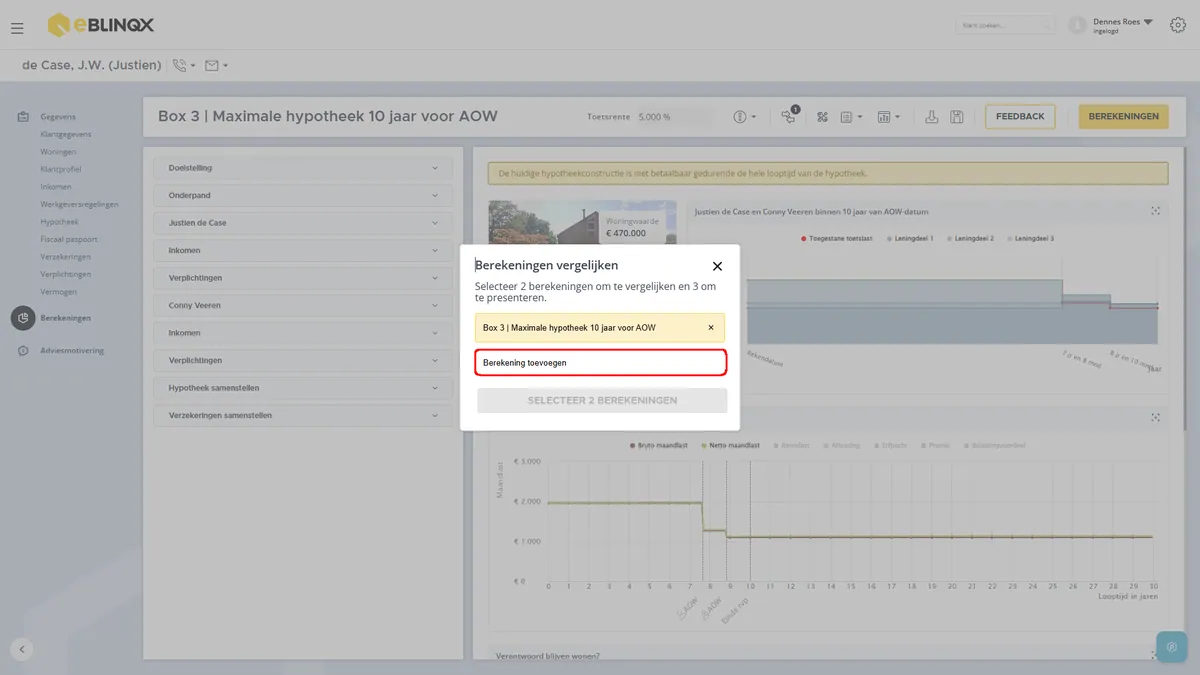Screen dimensions: 1200x675
Task: Click the SELECTEER 2 BEREKENINGEN button
Action: click(602, 400)
